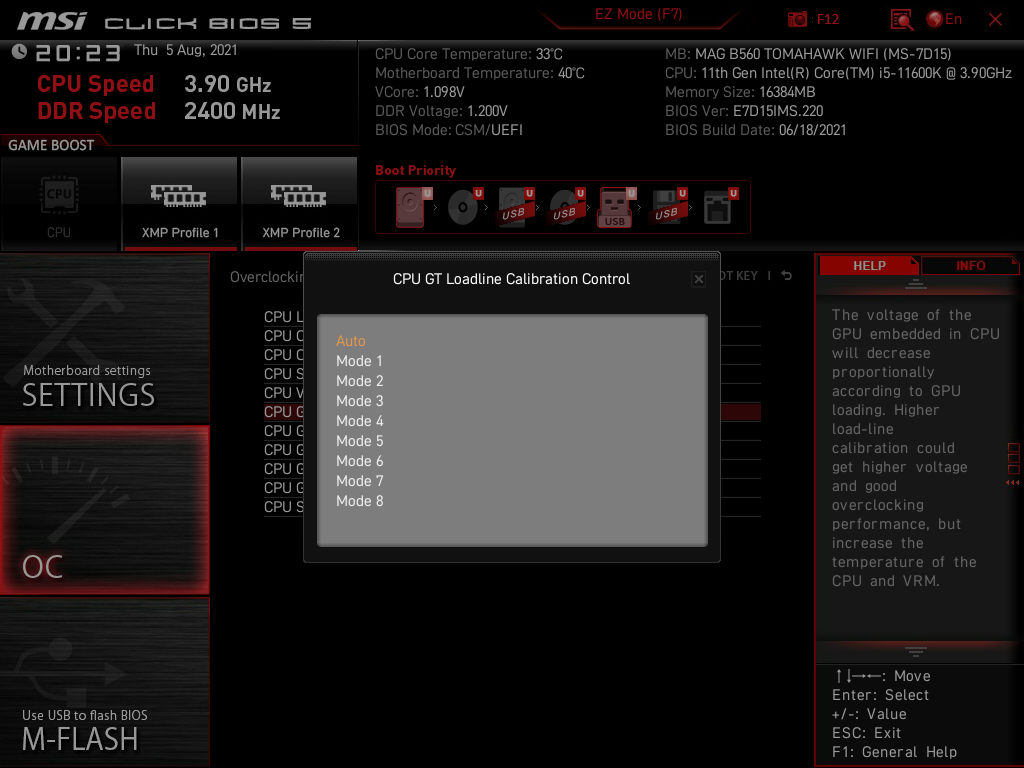Click the BIOS Ver E7D15IMS.220 text
Image resolution: width=1024 pixels, height=768 pixels.
coord(744,111)
